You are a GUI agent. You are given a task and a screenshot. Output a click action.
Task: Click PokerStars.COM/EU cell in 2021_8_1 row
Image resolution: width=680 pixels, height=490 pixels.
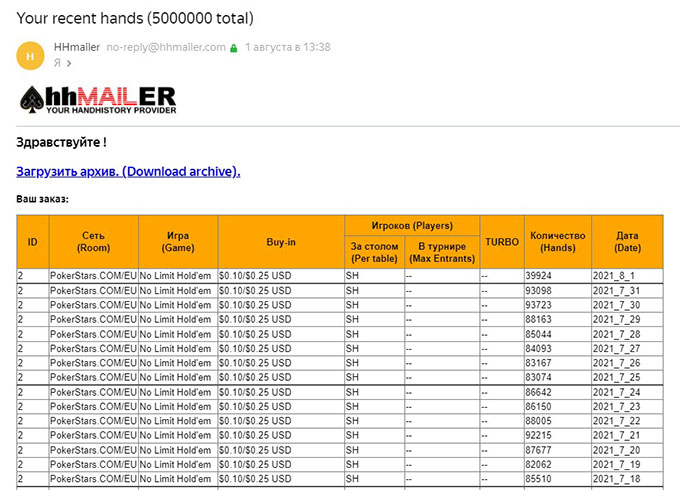94,276
